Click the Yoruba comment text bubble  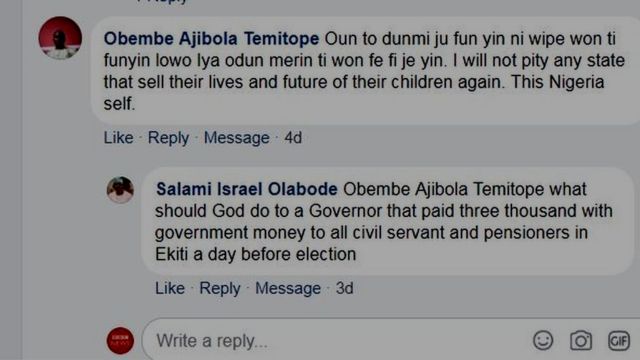[x=366, y=71]
